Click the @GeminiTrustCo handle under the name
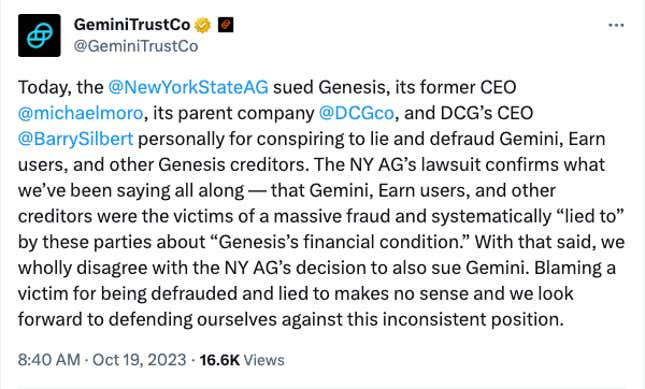 click(136, 46)
